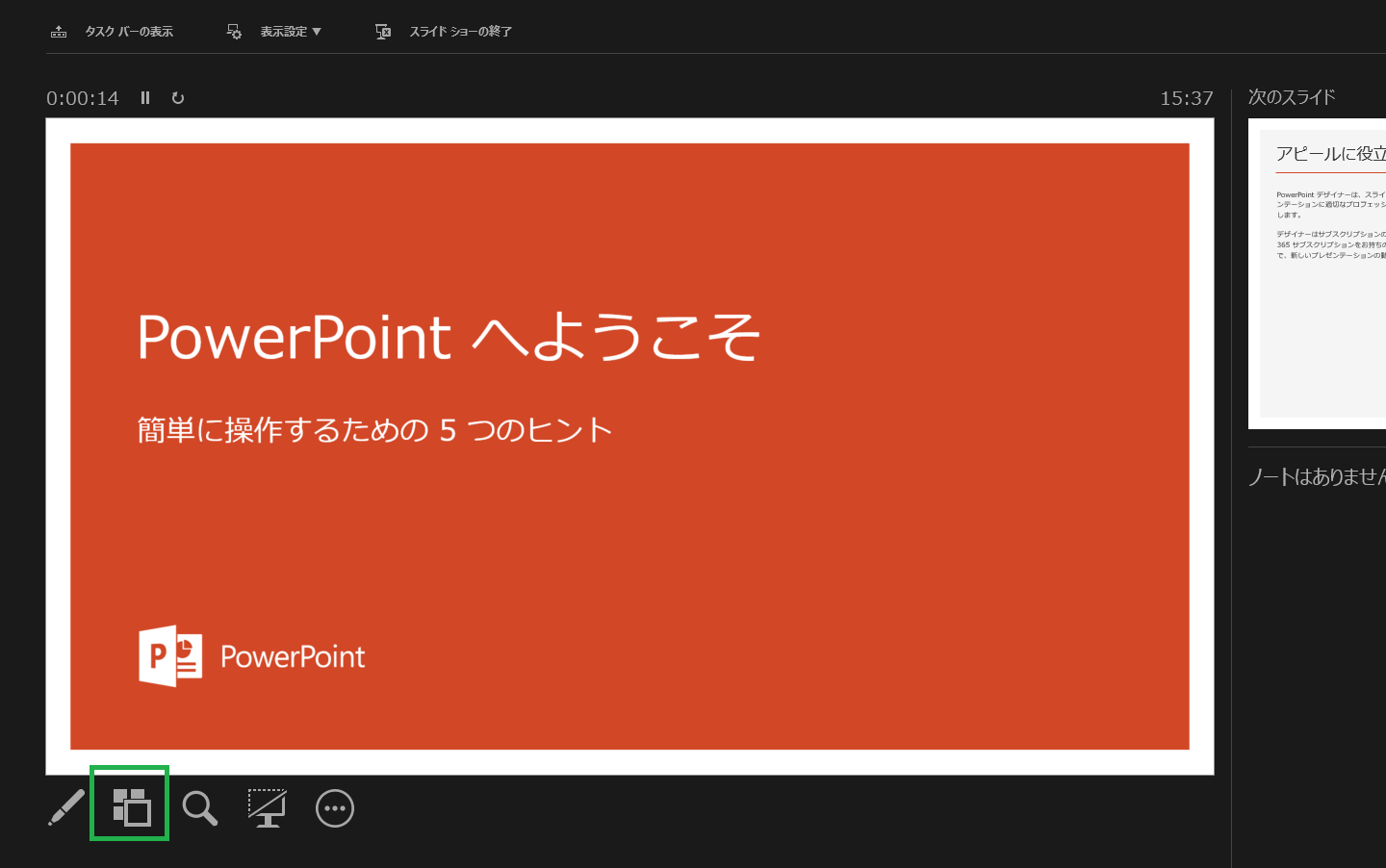The width and height of the screenshot is (1386, 868).
Task: Open the see all slides grid view
Action: click(132, 807)
